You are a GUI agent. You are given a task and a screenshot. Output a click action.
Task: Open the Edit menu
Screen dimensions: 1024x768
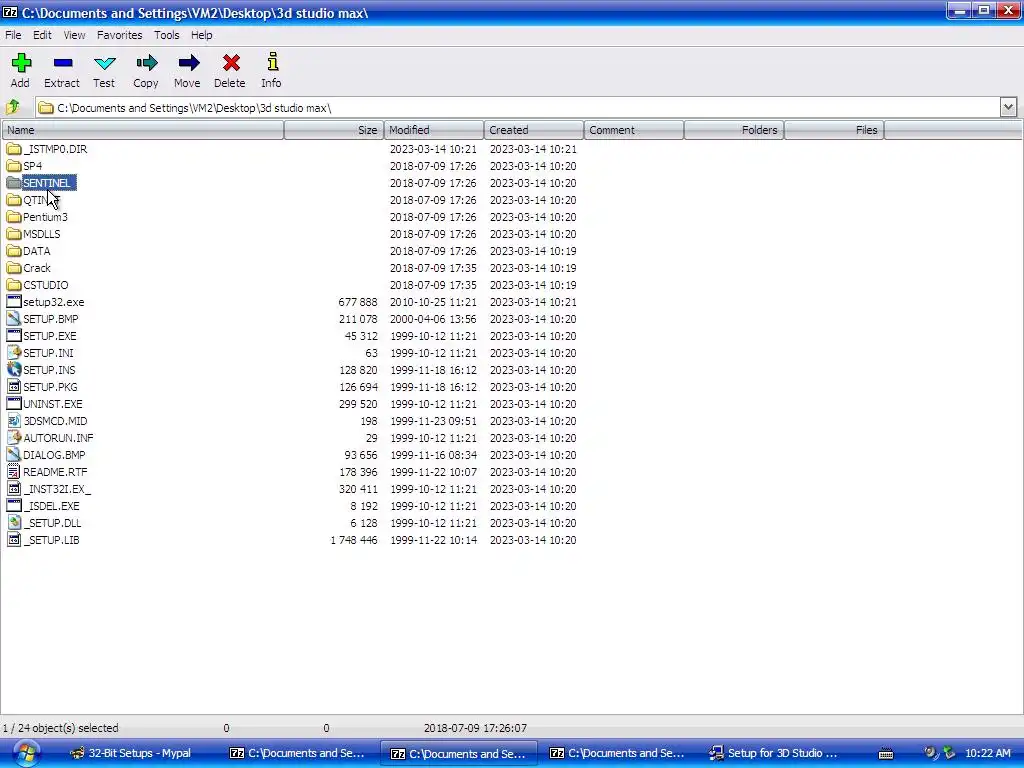(x=42, y=35)
